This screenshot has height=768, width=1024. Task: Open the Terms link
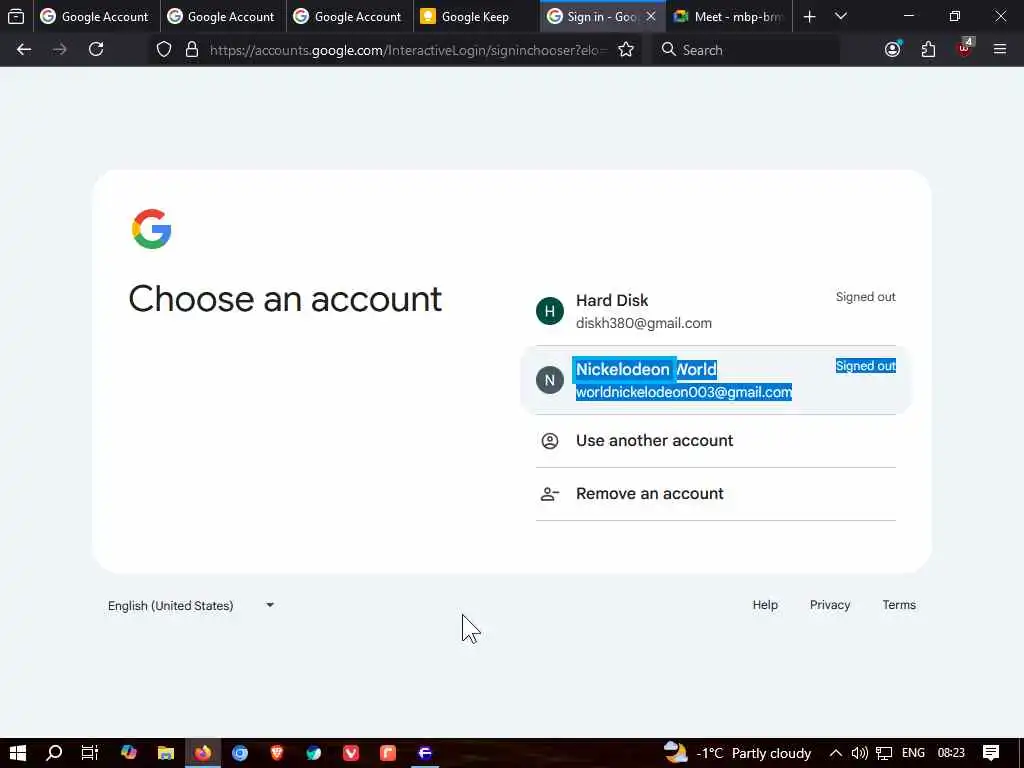(899, 605)
